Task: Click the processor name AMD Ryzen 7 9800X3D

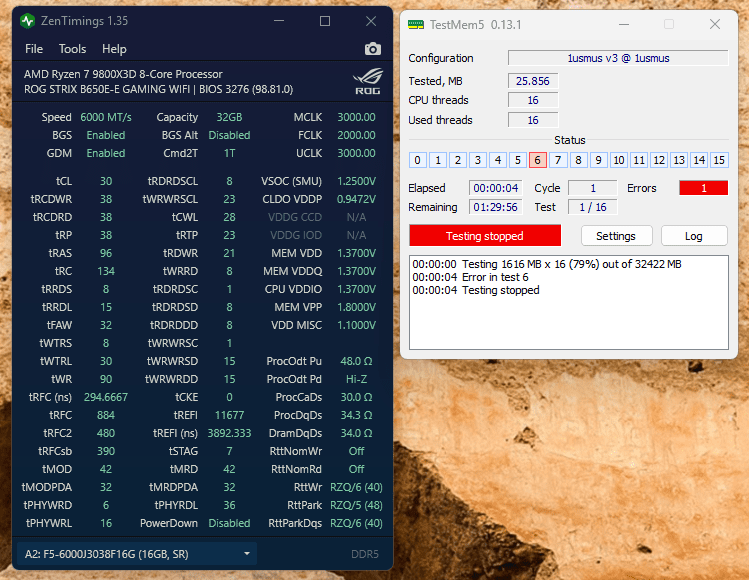Action: [x=123, y=74]
